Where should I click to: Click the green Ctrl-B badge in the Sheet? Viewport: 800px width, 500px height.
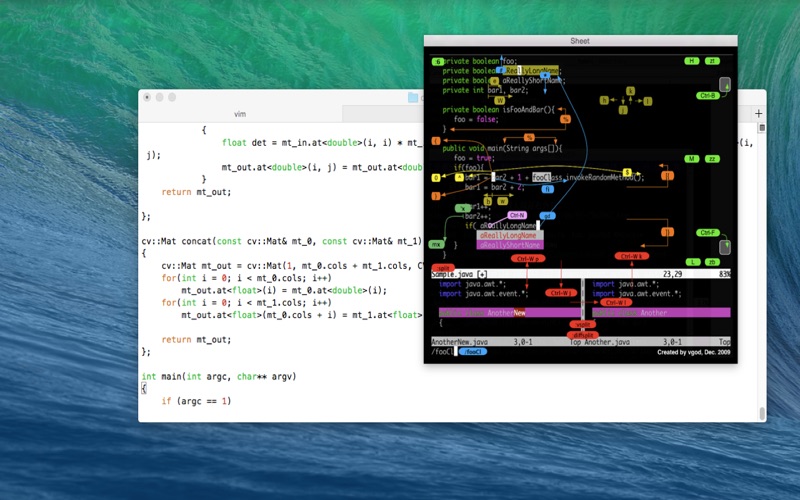tap(708, 95)
